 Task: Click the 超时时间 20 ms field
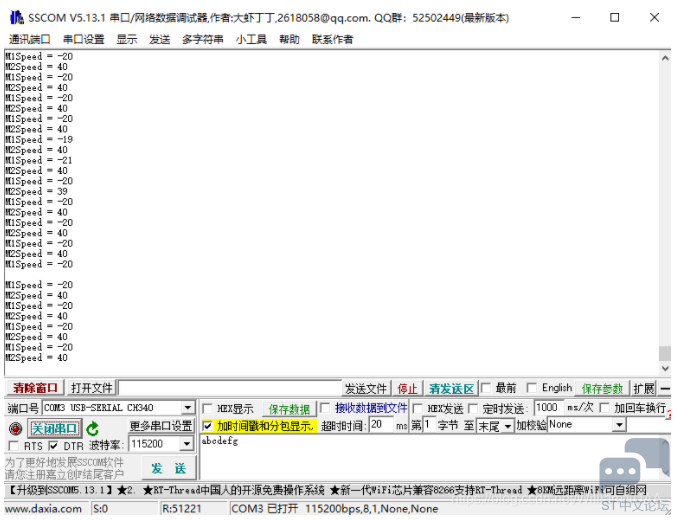[381, 425]
